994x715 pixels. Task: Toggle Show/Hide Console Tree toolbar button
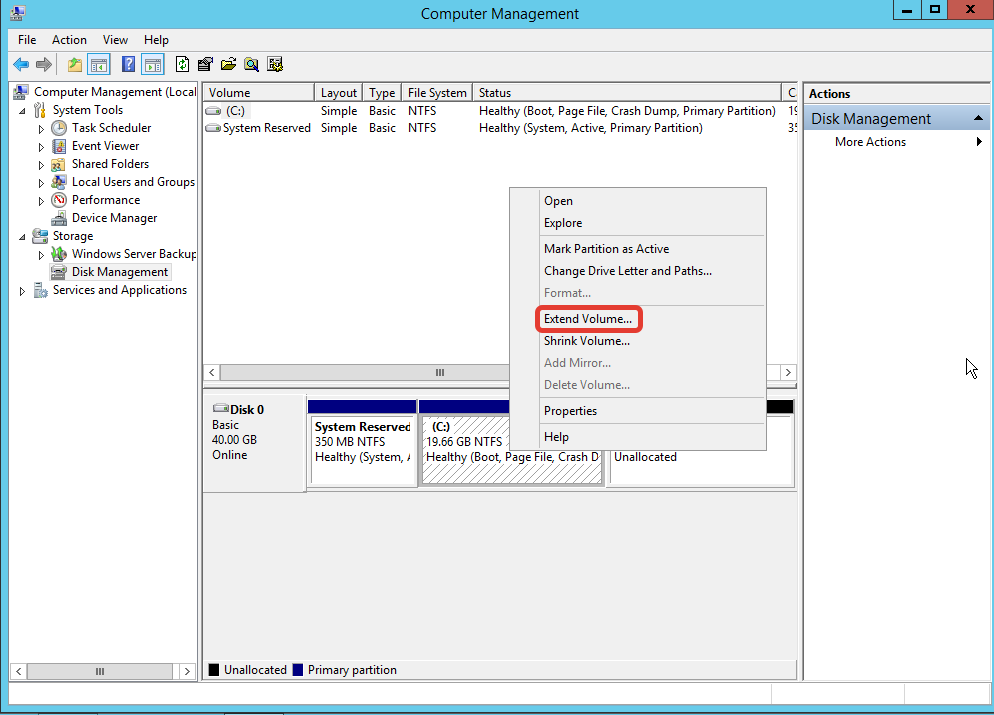click(99, 65)
